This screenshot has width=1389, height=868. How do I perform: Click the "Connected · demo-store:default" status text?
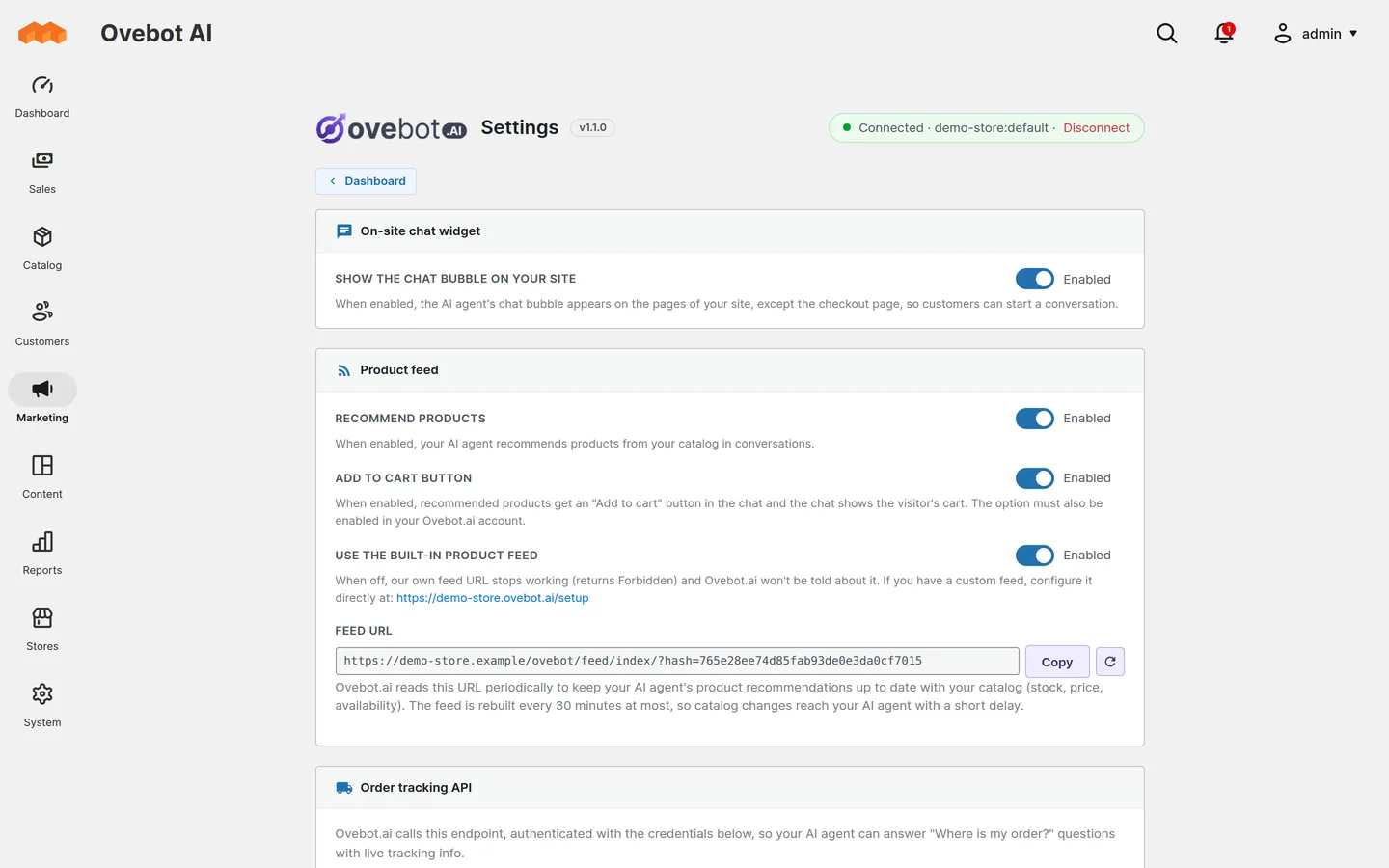click(x=954, y=128)
